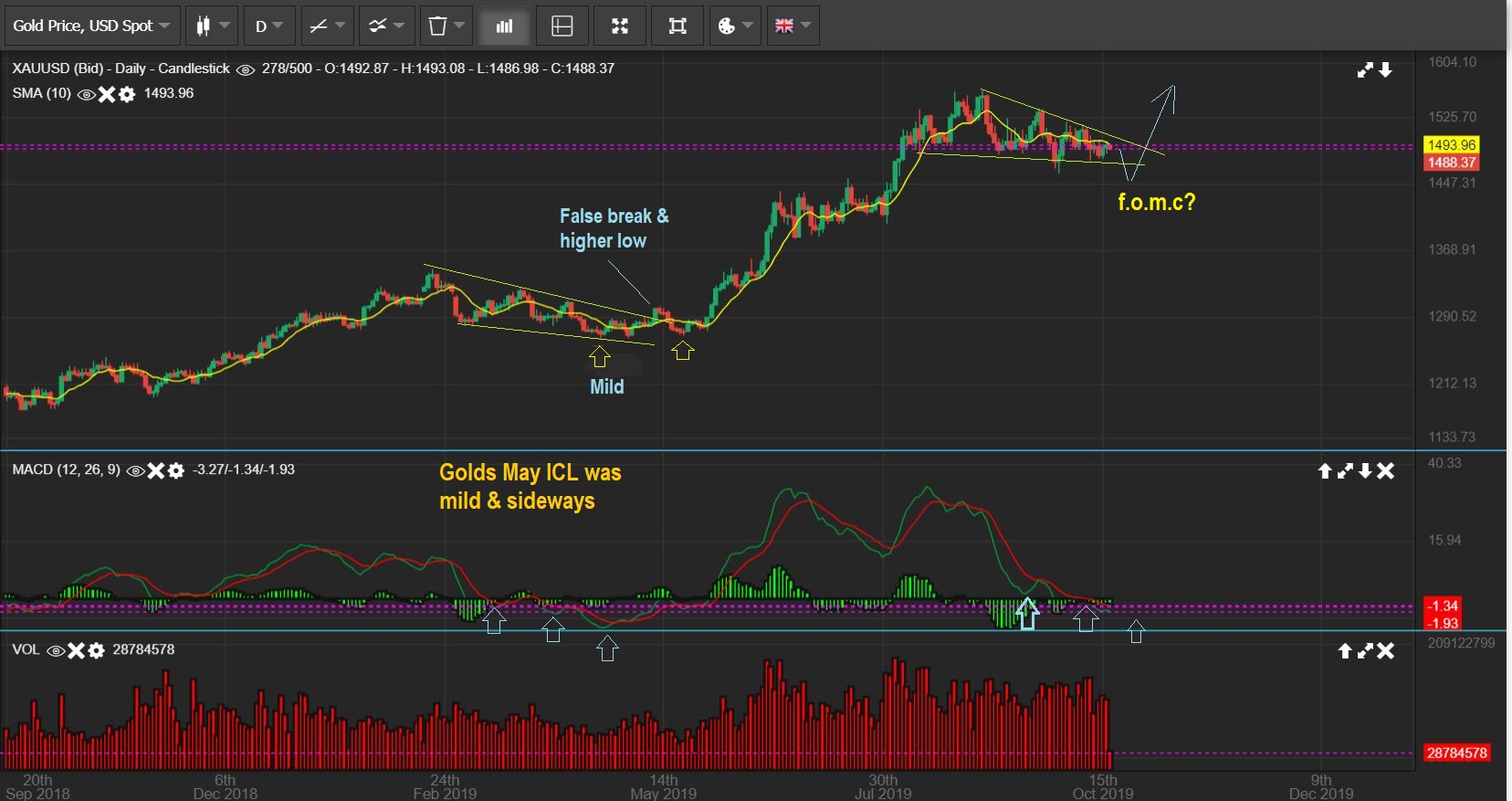1512x801 pixels.
Task: Expand the candlestick chart type dropdown
Action: pos(212,26)
